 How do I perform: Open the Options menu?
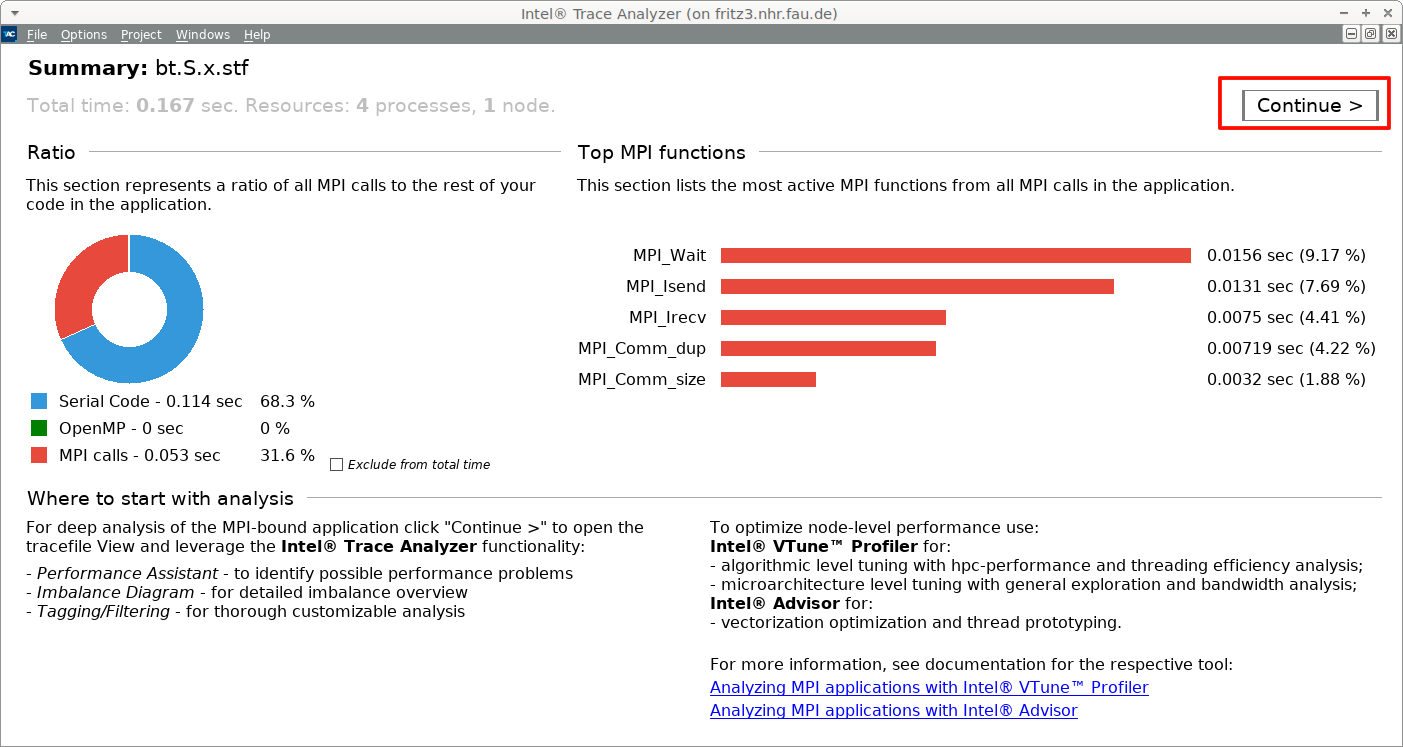[x=84, y=34]
